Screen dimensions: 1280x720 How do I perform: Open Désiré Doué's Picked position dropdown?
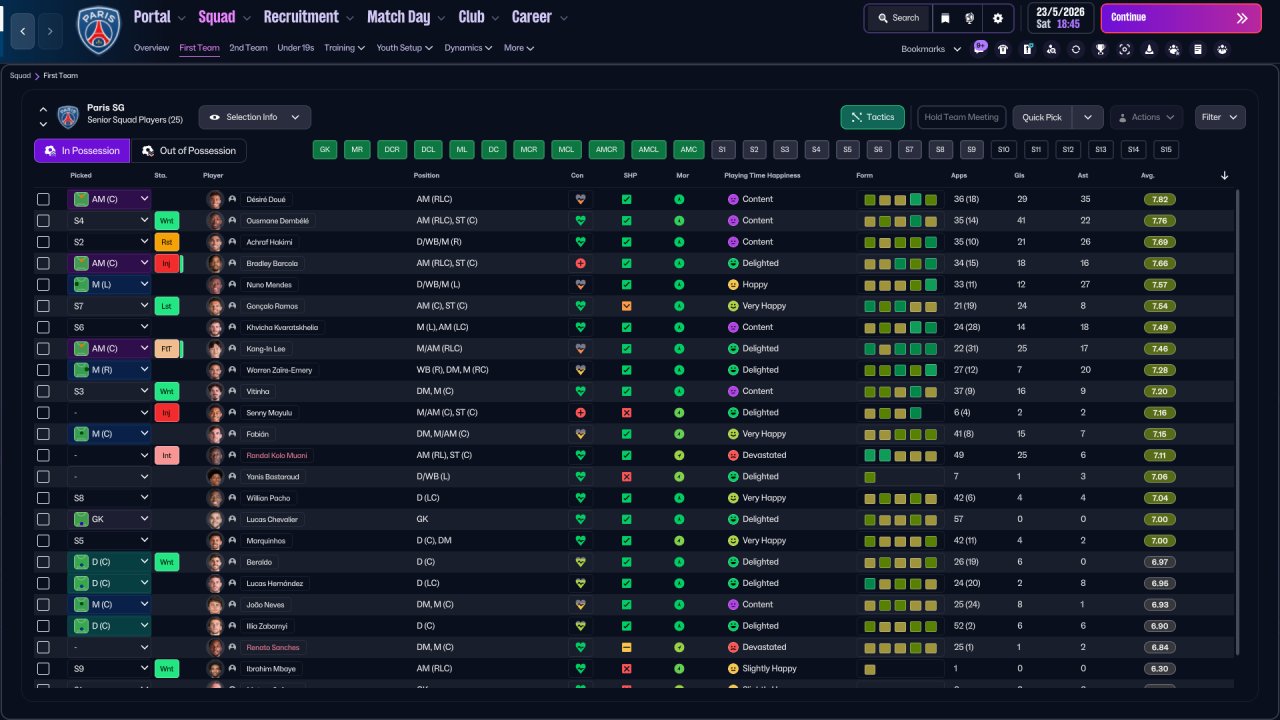coord(109,199)
